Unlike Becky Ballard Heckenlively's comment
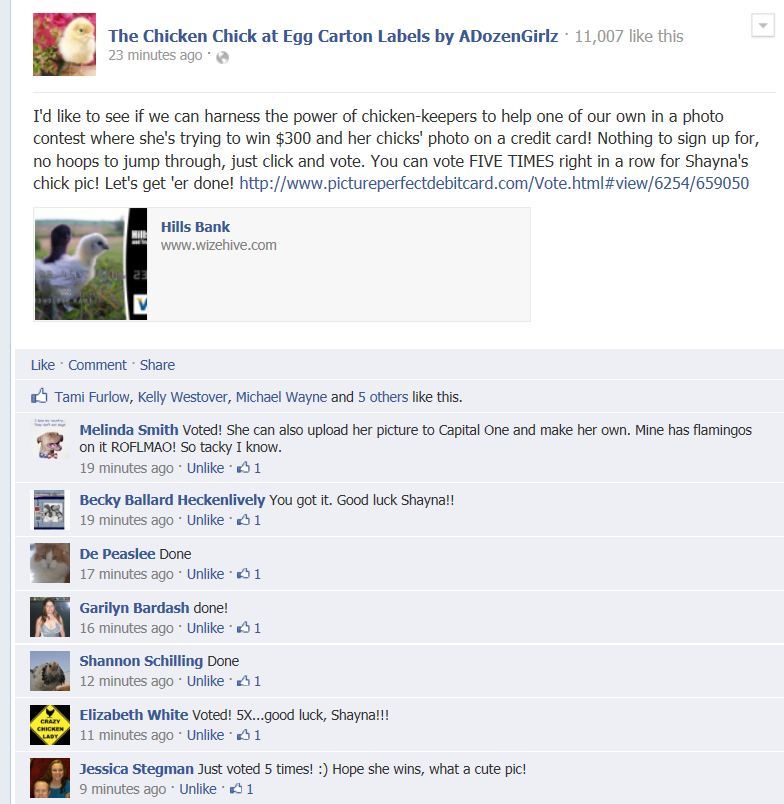This screenshot has width=784, height=804. click(205, 520)
